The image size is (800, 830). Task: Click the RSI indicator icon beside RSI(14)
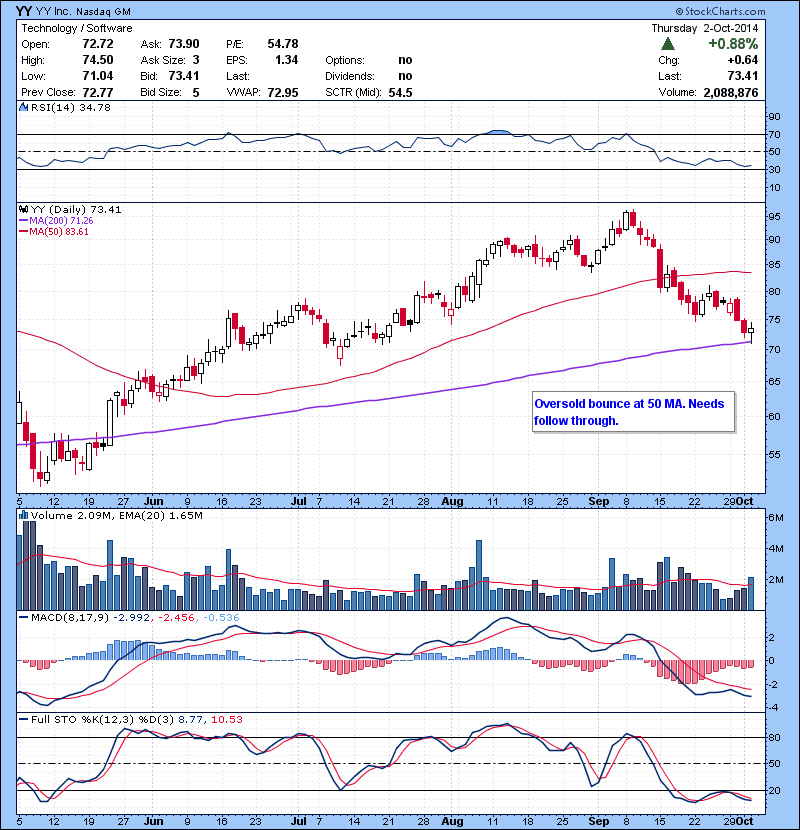point(23,107)
